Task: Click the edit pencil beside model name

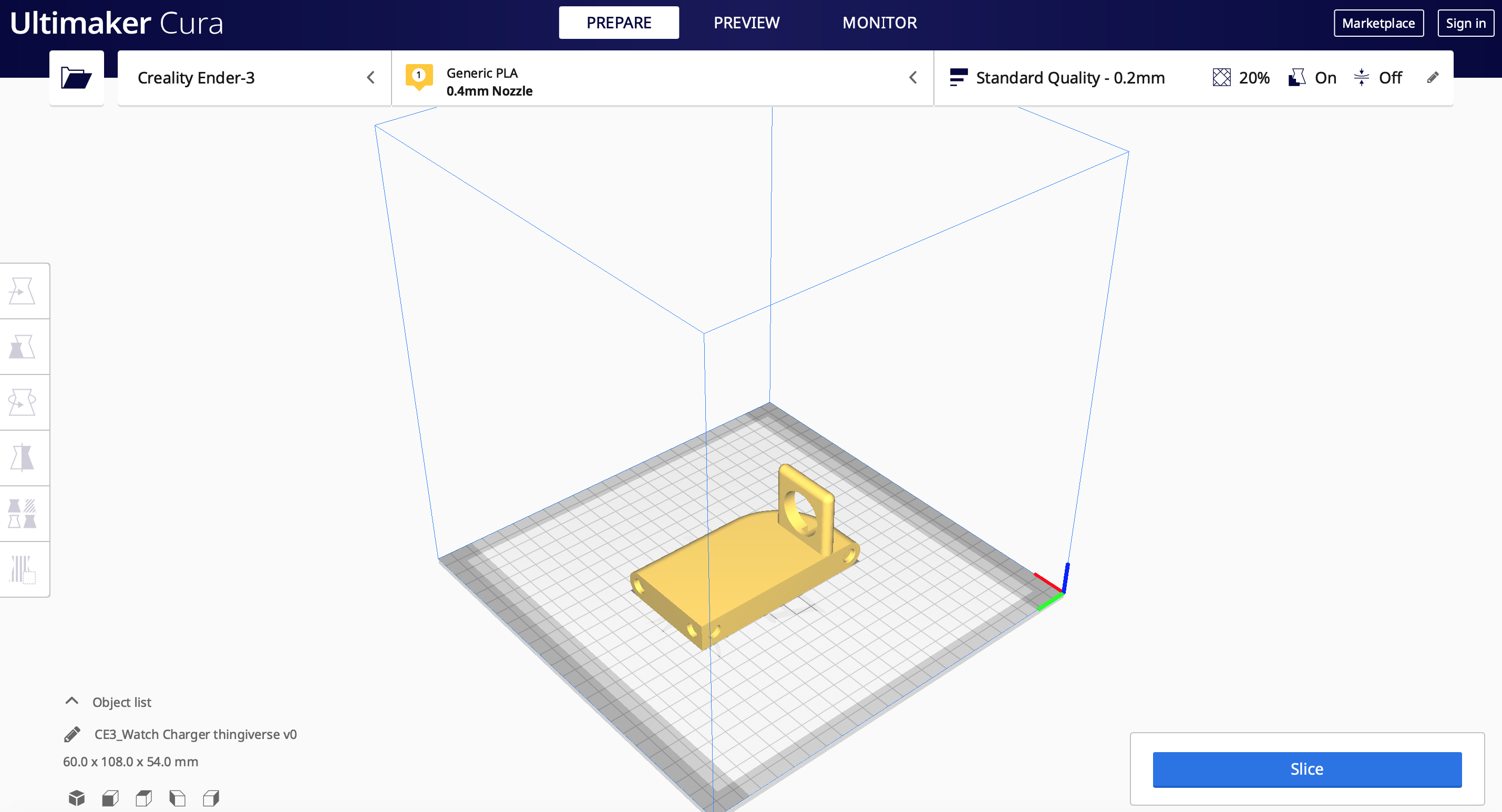Action: click(x=73, y=734)
